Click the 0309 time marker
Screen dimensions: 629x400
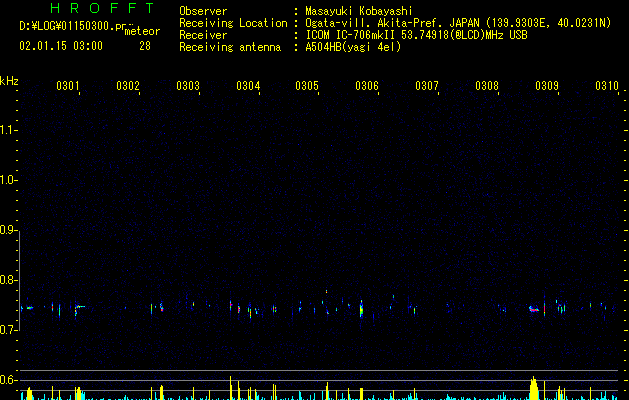click(547, 86)
